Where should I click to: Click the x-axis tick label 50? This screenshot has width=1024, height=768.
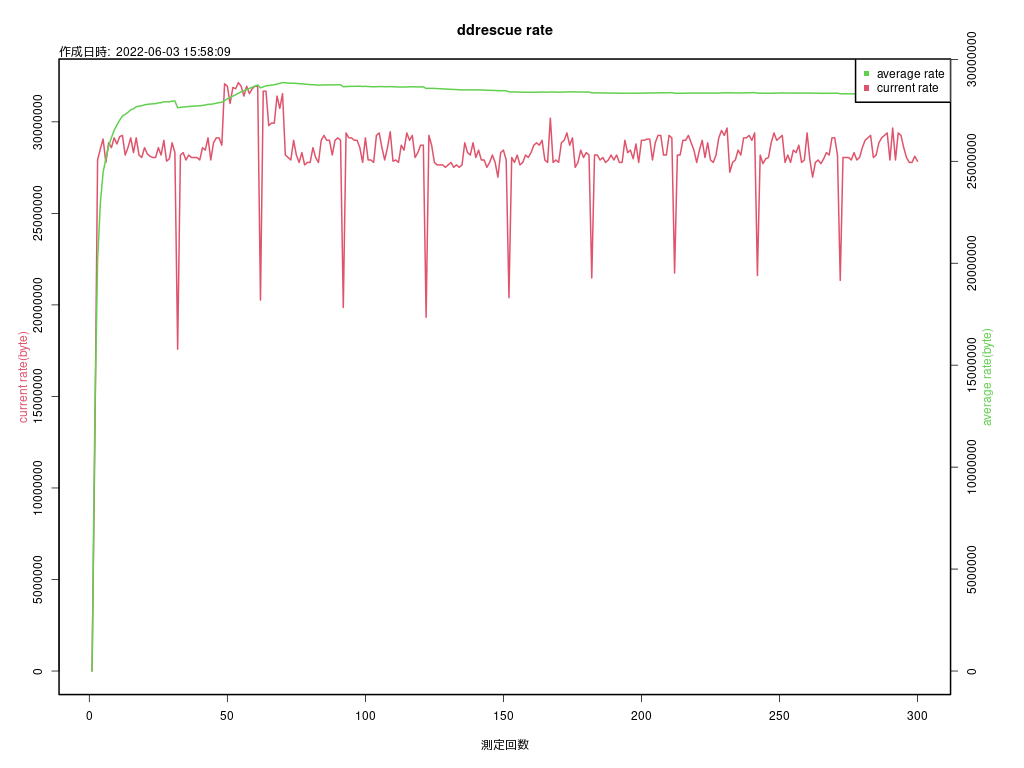point(227,716)
